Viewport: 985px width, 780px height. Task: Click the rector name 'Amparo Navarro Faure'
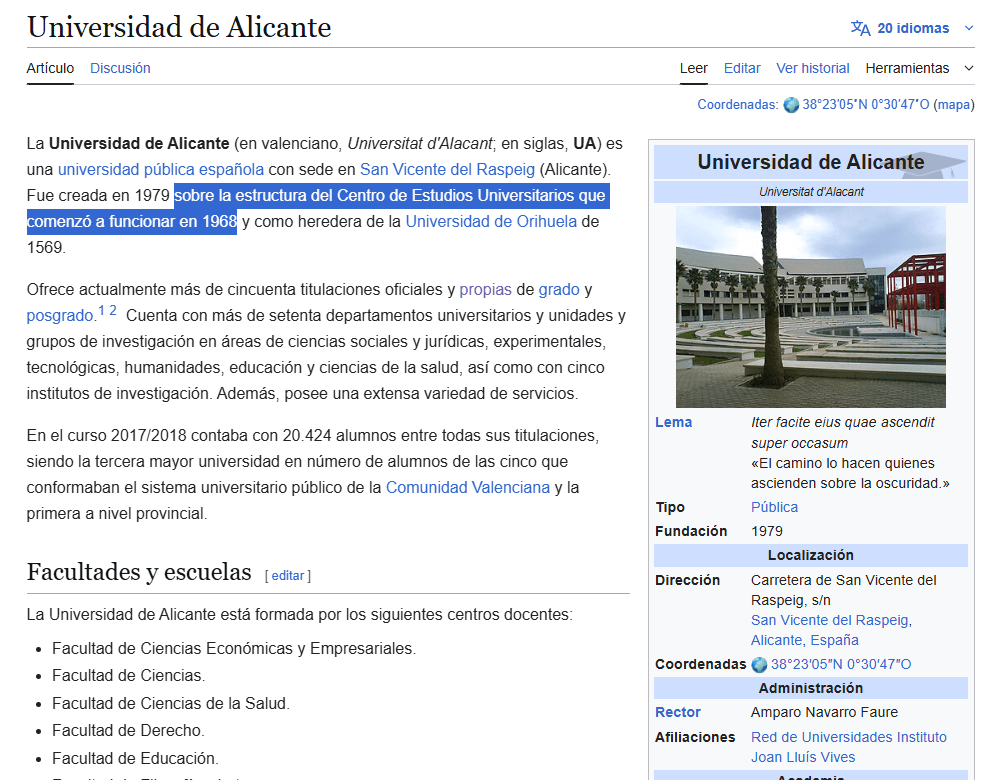(824, 712)
